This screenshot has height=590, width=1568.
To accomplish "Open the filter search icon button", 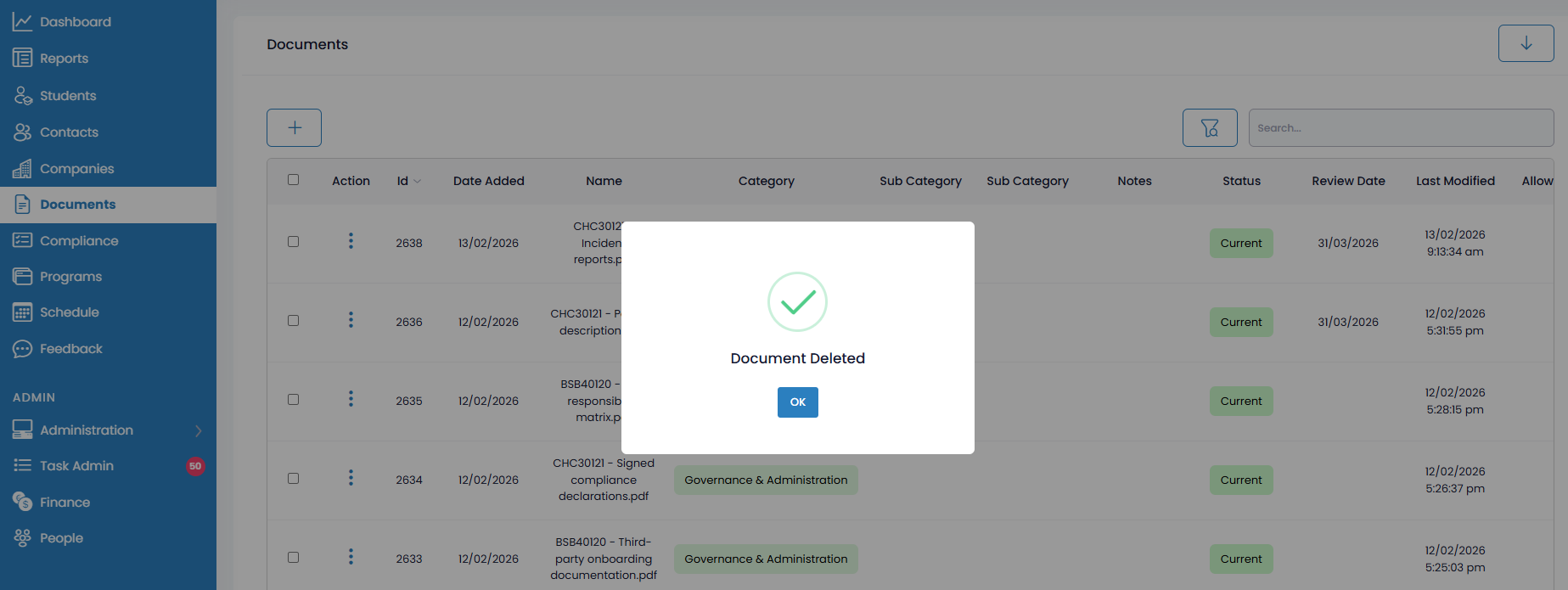I will (1209, 128).
